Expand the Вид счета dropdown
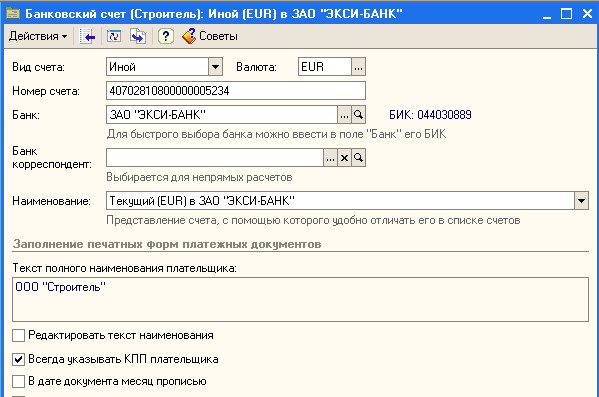This screenshot has height=397, width=599. click(215, 67)
